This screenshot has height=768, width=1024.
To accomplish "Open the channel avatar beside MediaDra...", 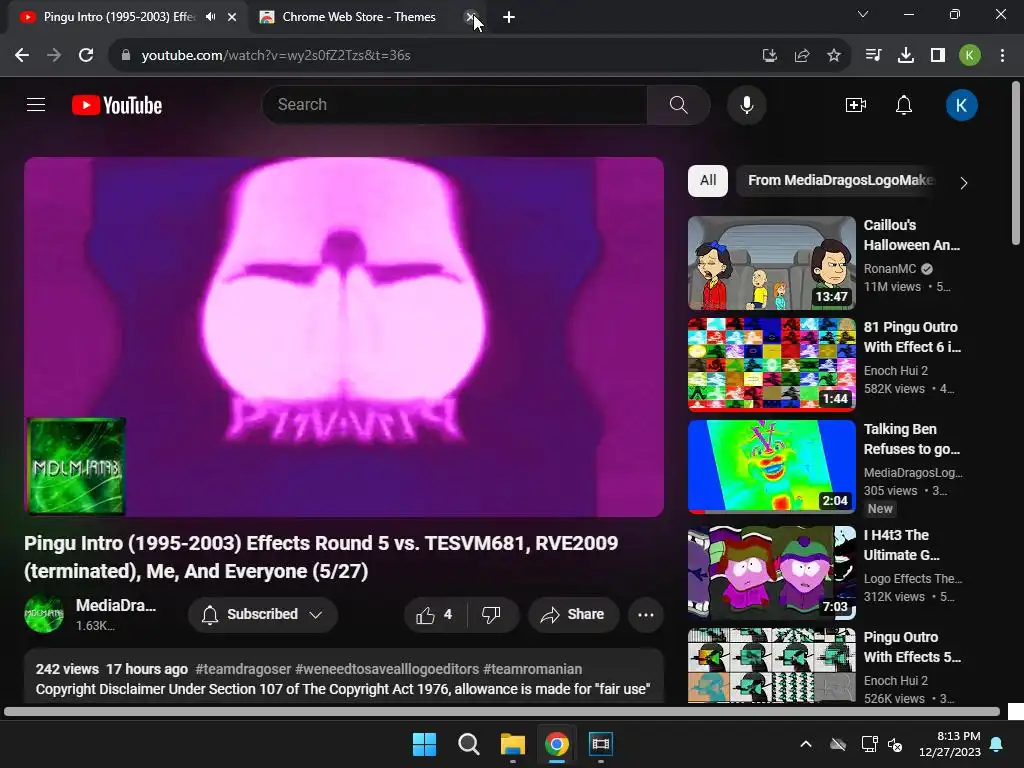I will pyautogui.click(x=44, y=614).
